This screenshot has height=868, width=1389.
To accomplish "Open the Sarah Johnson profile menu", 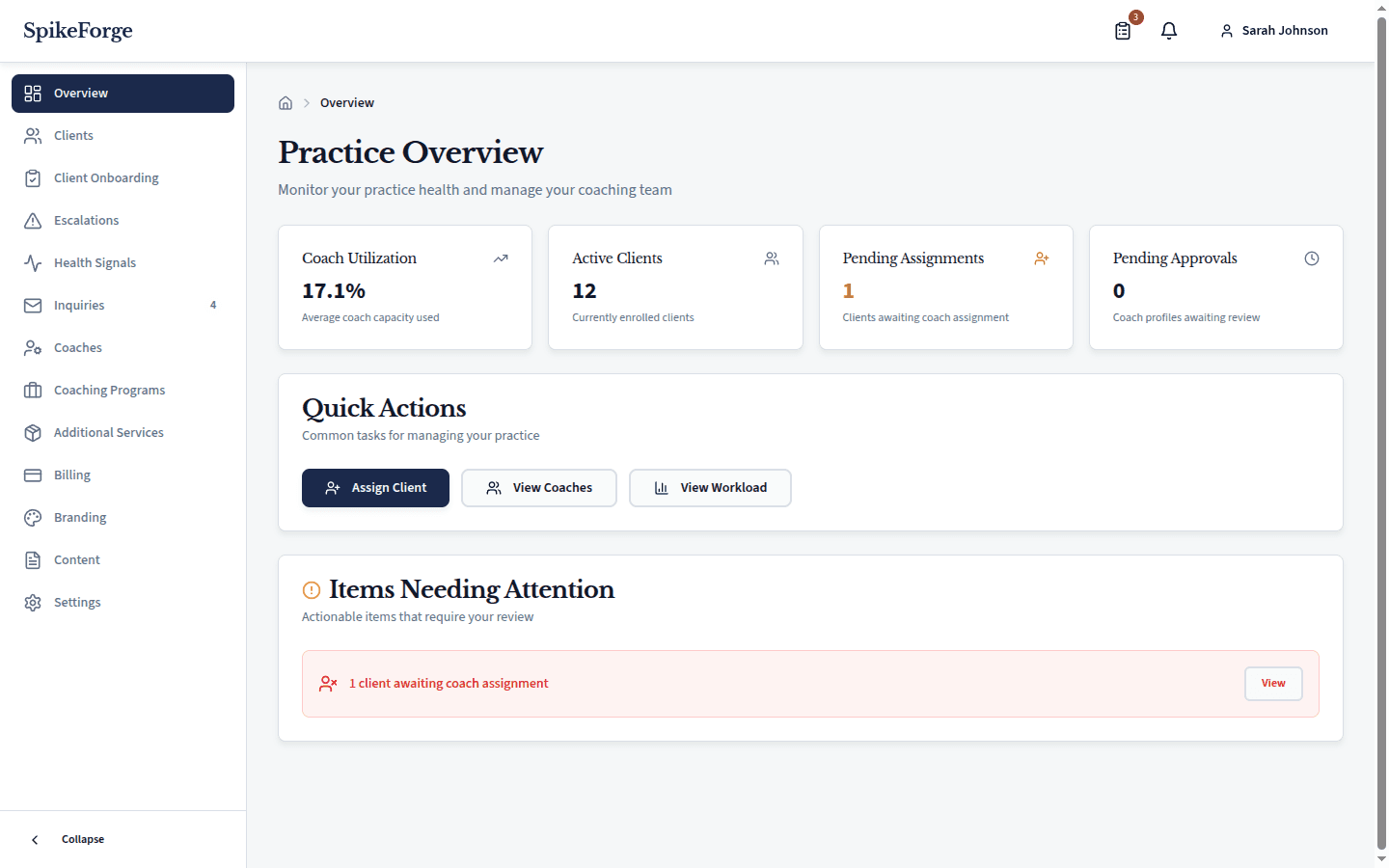I will (1273, 30).
